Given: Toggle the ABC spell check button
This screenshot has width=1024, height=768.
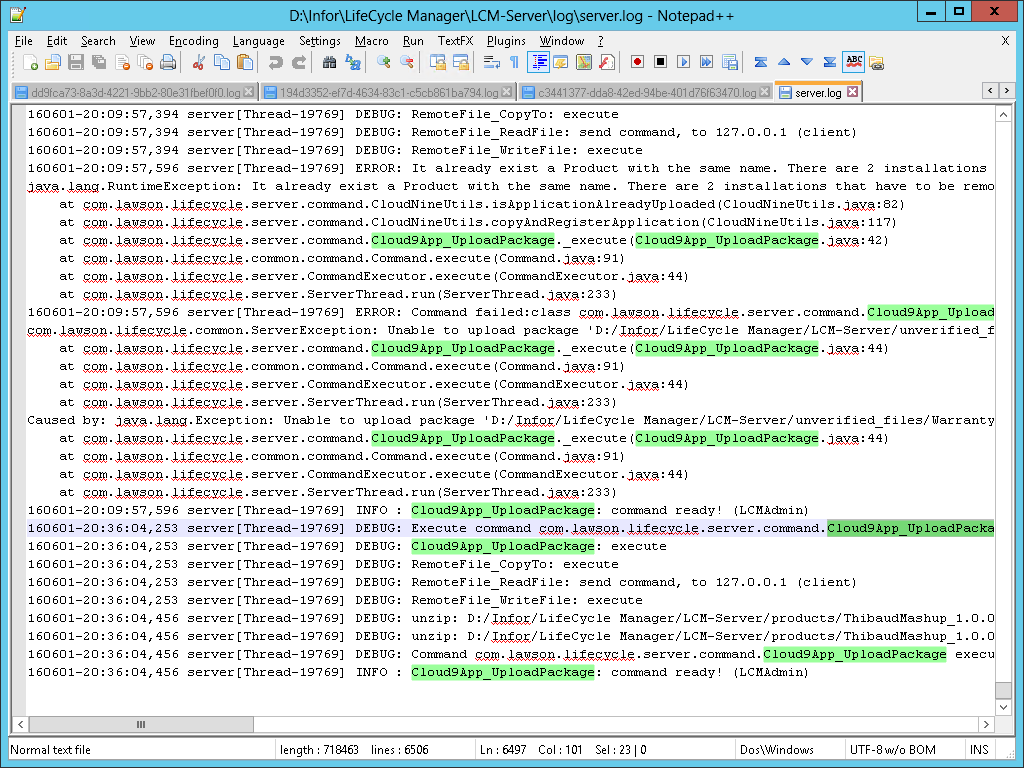Looking at the screenshot, I should [x=853, y=62].
